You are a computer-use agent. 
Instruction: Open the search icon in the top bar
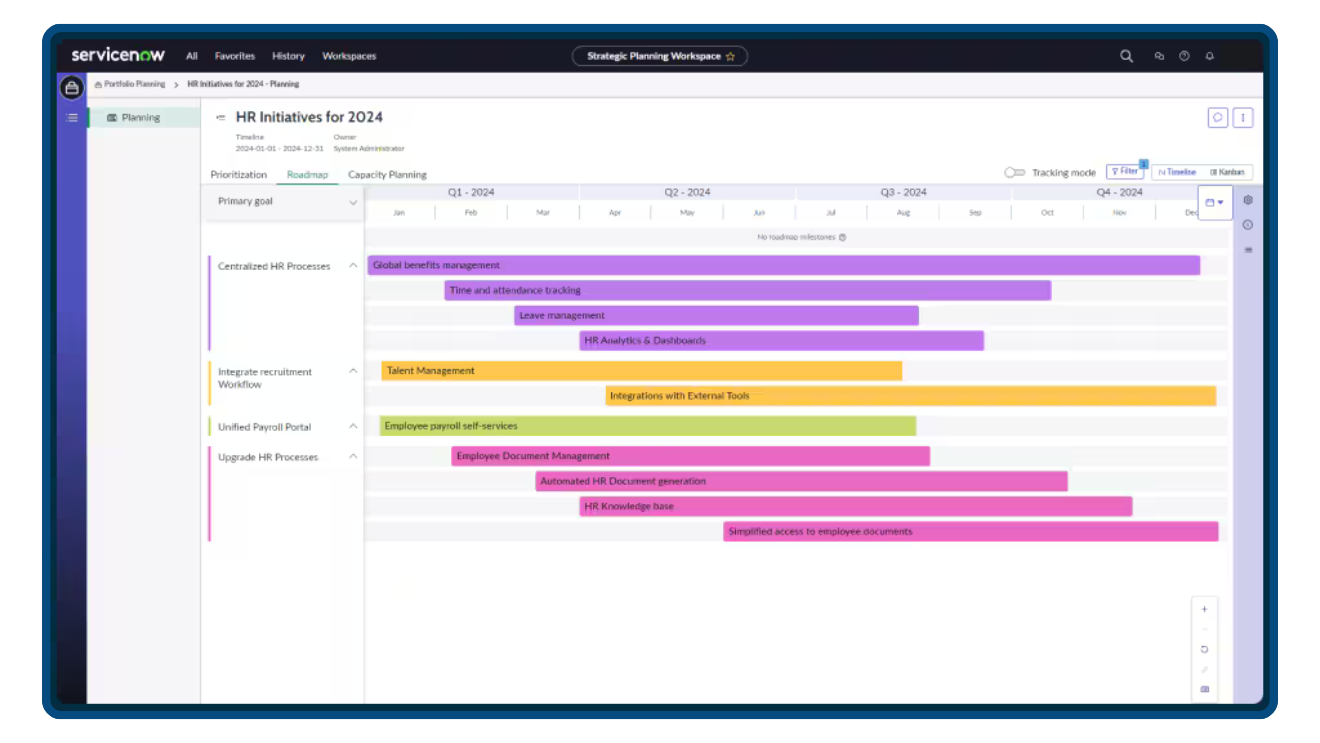click(1126, 56)
